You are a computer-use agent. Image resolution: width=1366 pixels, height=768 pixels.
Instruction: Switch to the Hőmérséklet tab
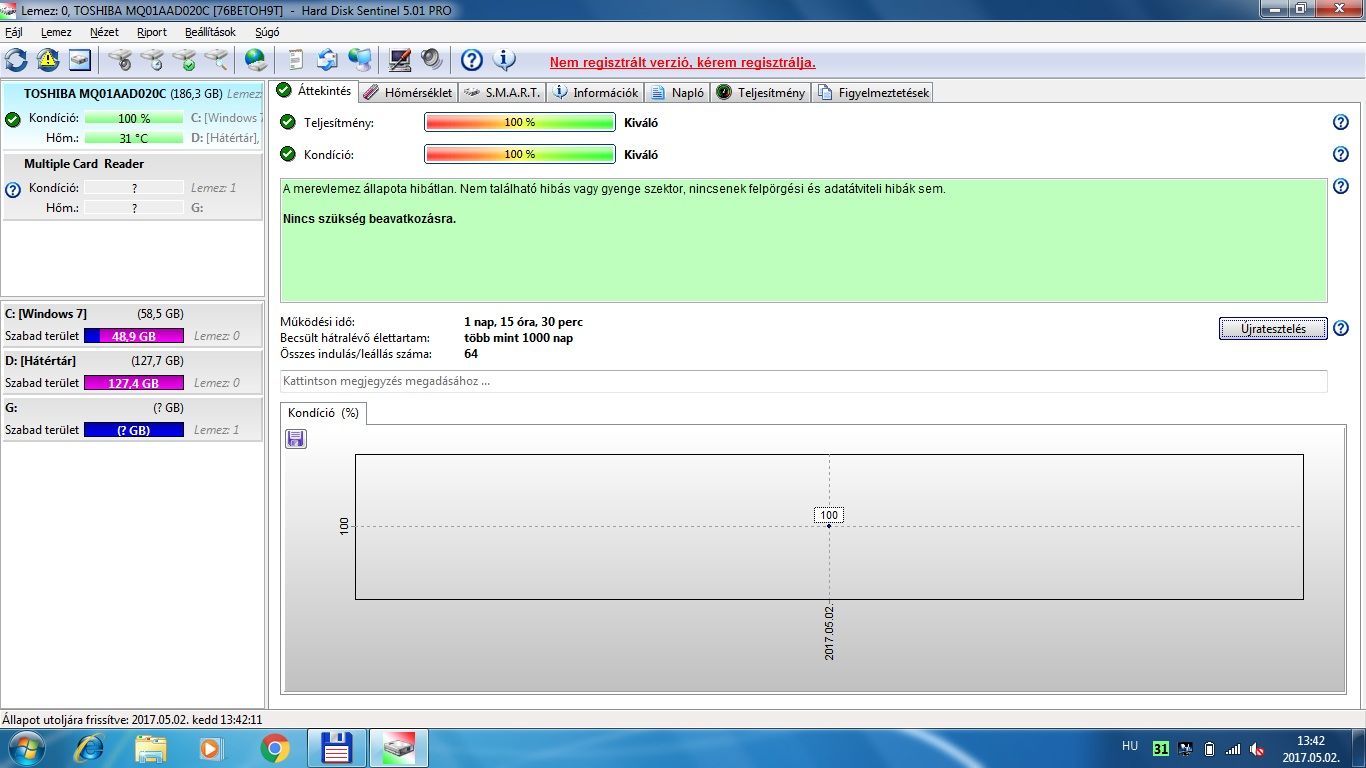[408, 92]
